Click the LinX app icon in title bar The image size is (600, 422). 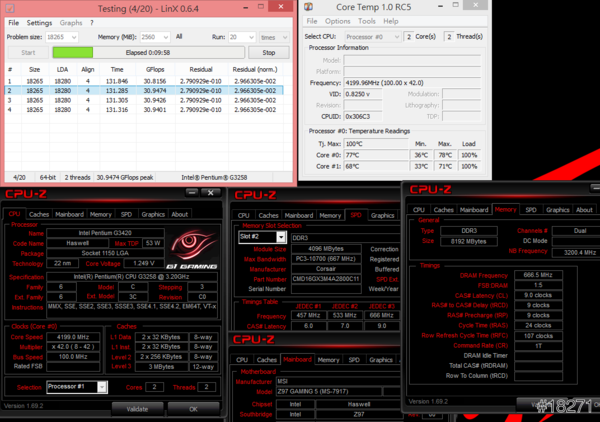[8, 7]
